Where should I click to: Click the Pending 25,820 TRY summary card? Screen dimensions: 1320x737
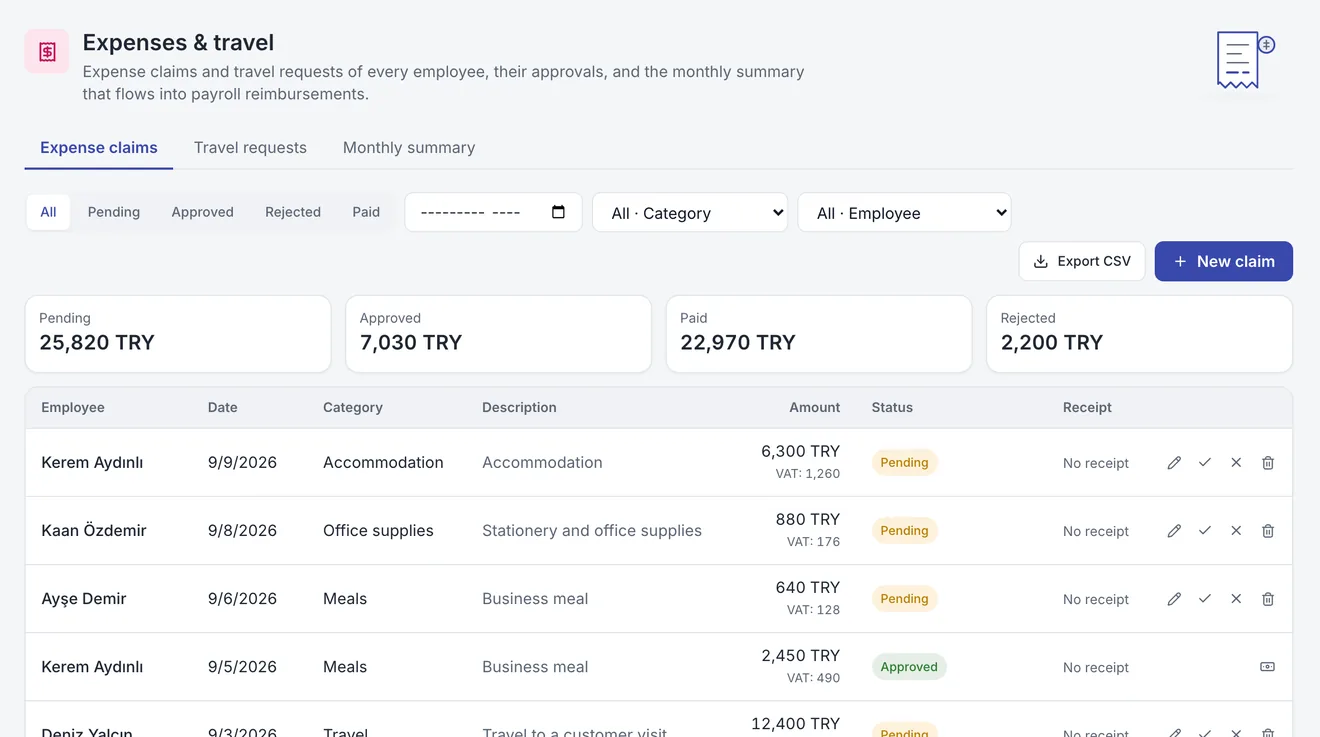178,334
